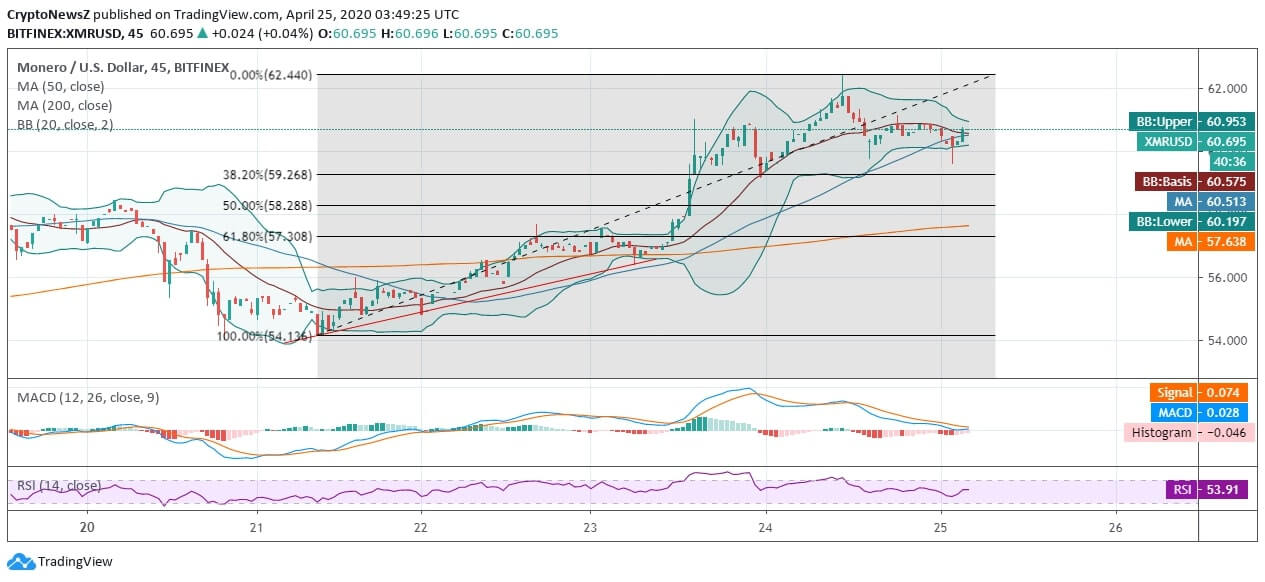The width and height of the screenshot is (1265, 582).
Task: Click the orange MA 57.638 label
Action: (x=1210, y=242)
